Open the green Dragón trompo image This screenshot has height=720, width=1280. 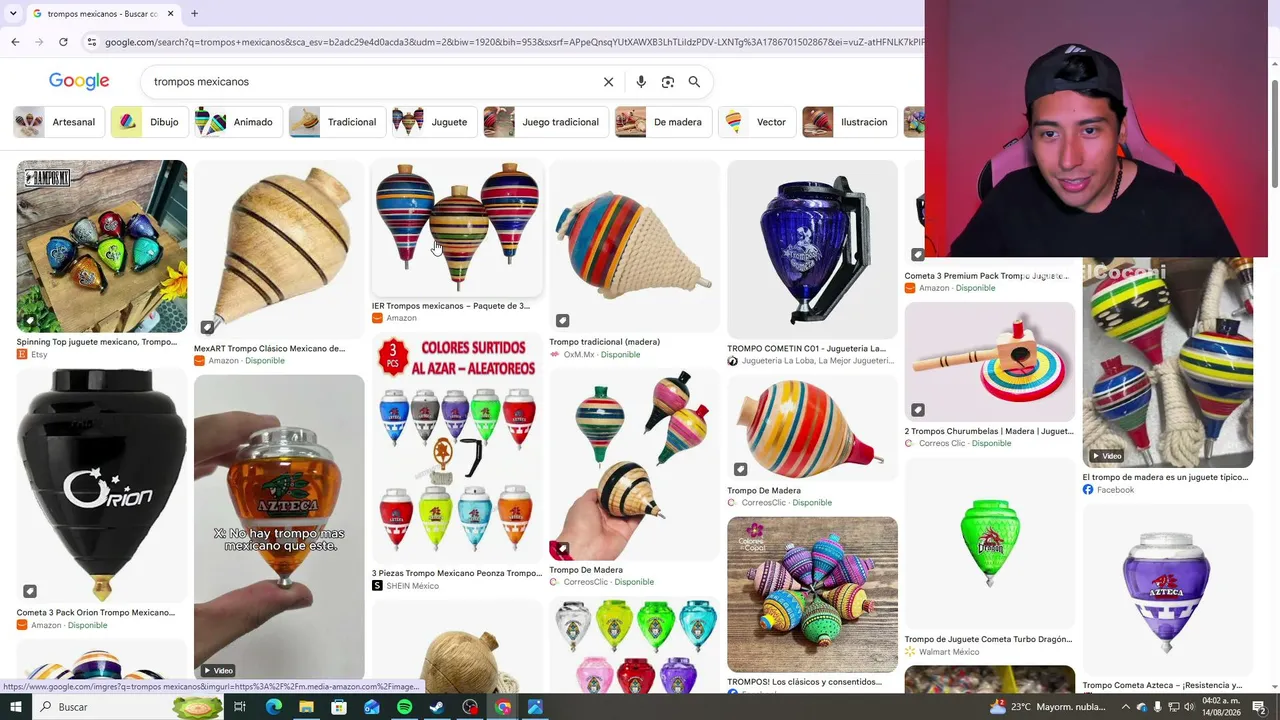[990, 544]
